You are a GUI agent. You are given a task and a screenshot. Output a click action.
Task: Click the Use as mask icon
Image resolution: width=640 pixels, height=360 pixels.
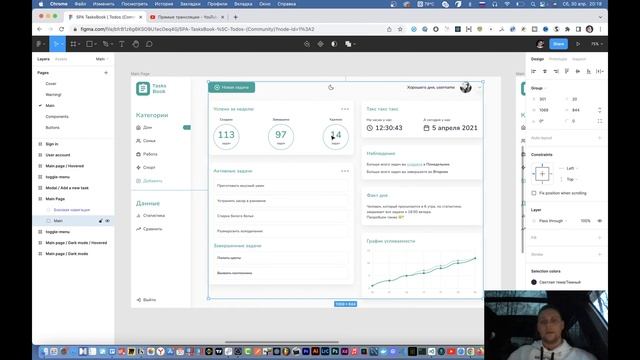[x=334, y=44]
